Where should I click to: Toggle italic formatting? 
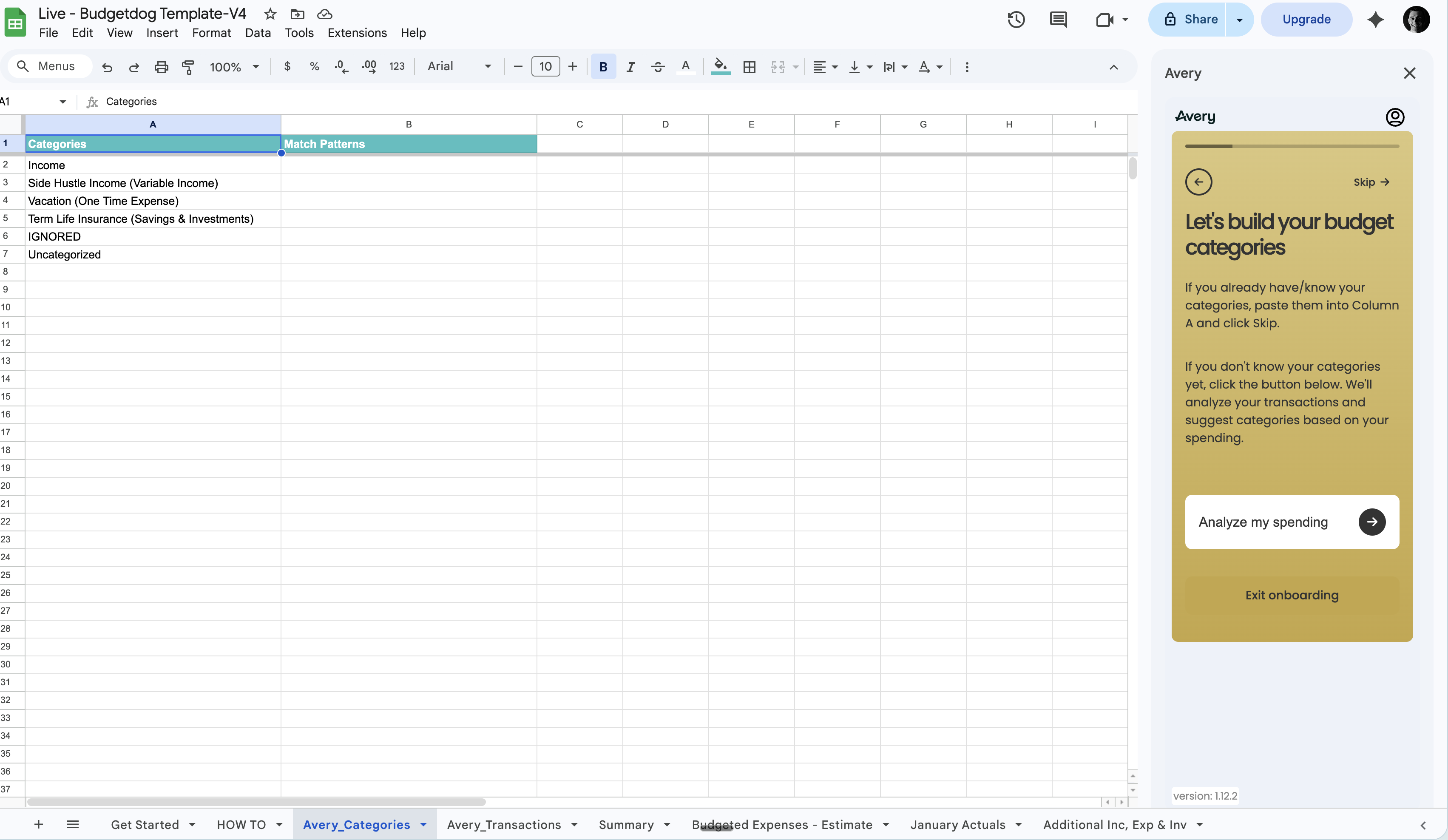[x=630, y=67]
